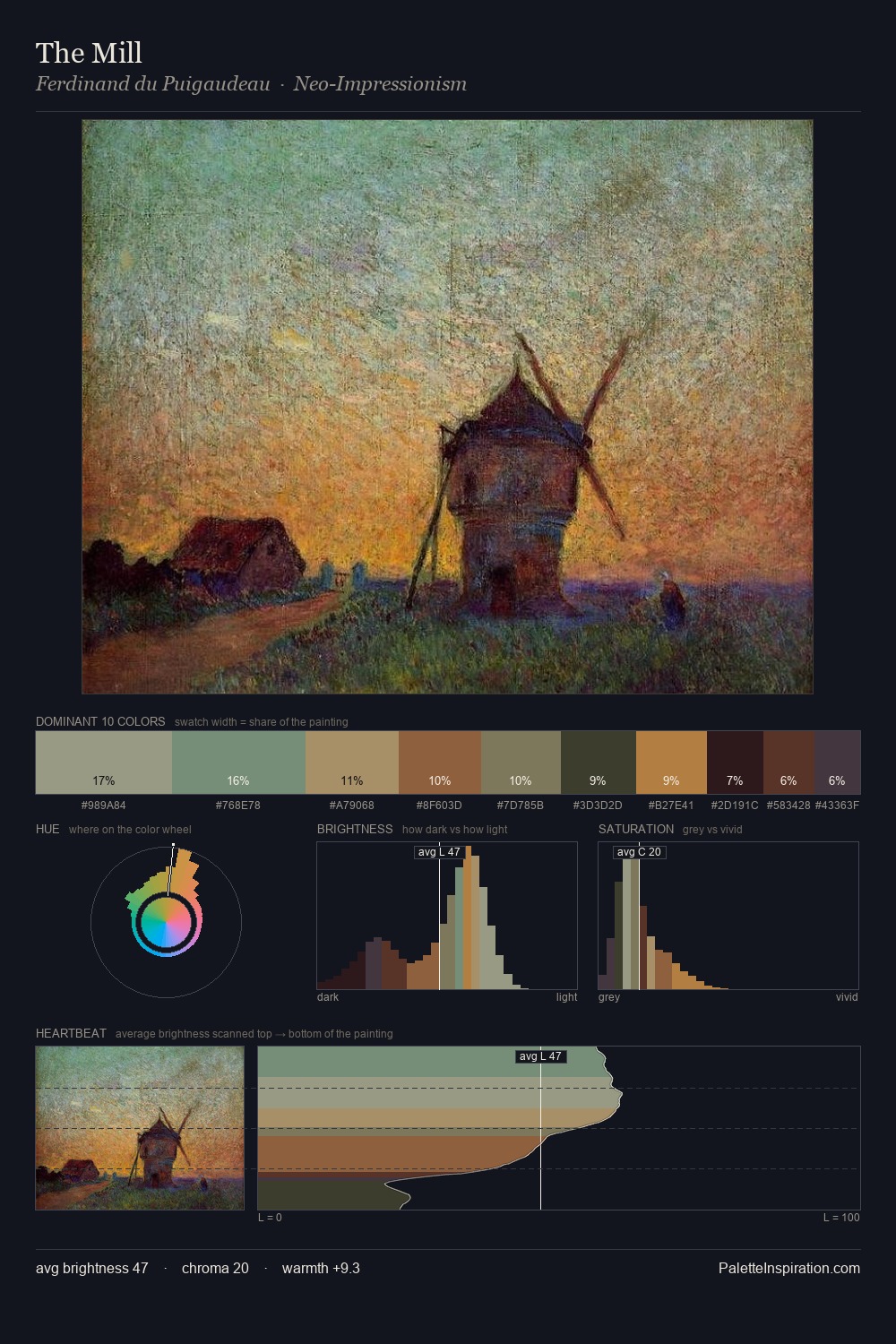Click the #2D191C darkest maroon swatch

pyautogui.click(x=735, y=762)
